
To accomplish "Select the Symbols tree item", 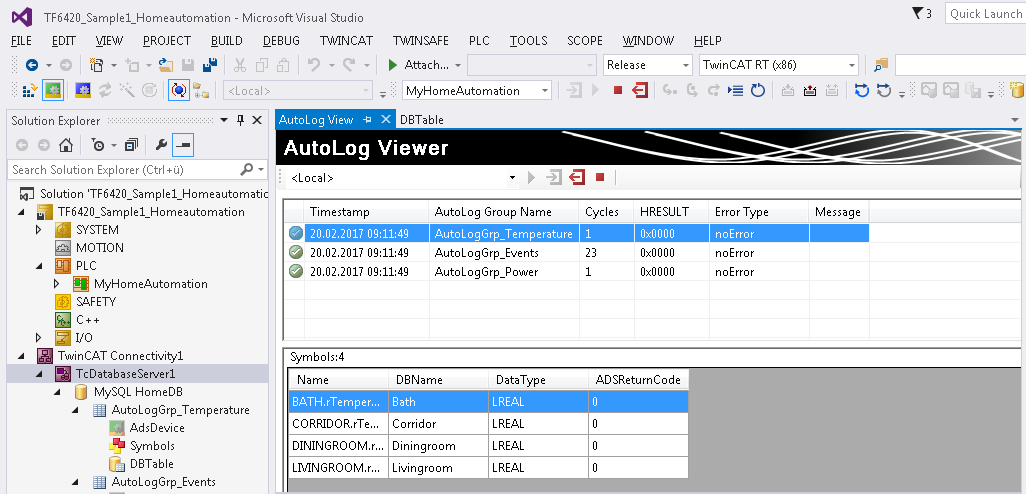I will (152, 446).
